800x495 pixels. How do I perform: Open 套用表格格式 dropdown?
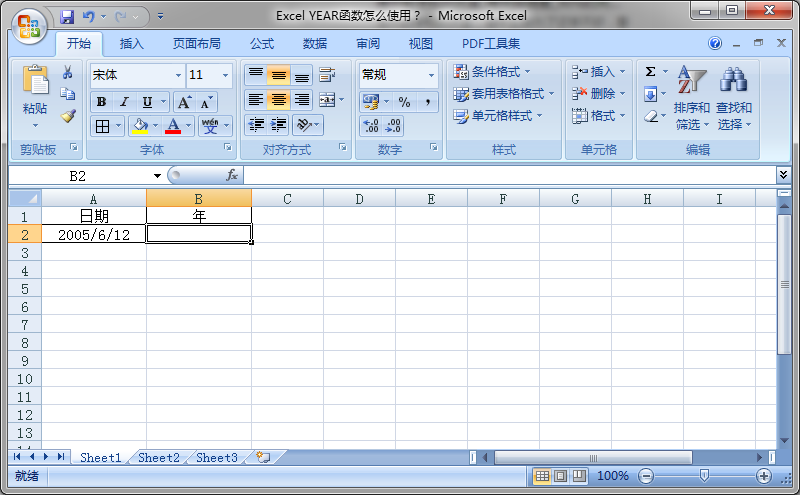504,94
